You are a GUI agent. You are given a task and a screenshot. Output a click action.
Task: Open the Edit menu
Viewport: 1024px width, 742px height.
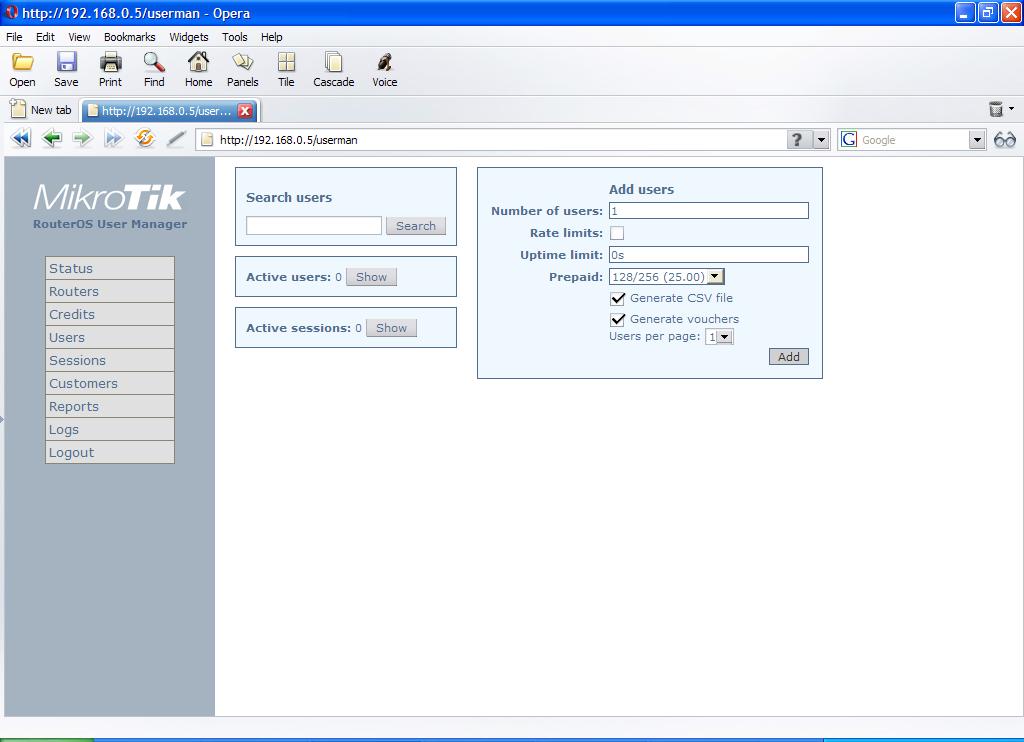(x=45, y=37)
